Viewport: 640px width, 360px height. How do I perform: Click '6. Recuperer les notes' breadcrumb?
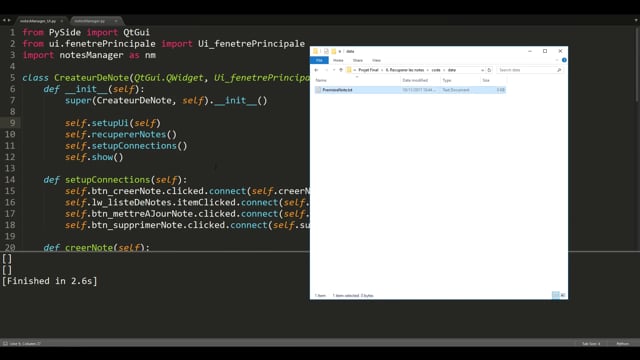tap(404, 70)
